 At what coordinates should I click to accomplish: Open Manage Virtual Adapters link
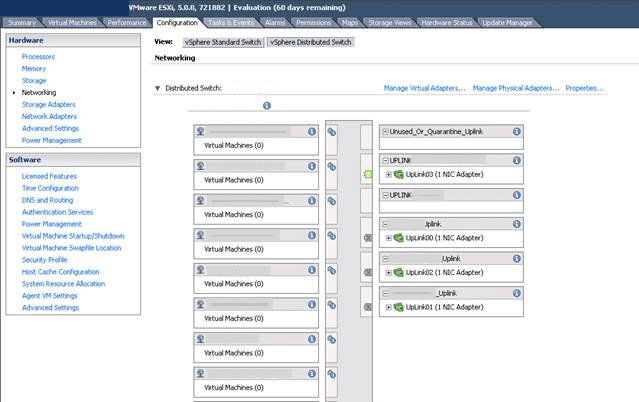point(424,88)
